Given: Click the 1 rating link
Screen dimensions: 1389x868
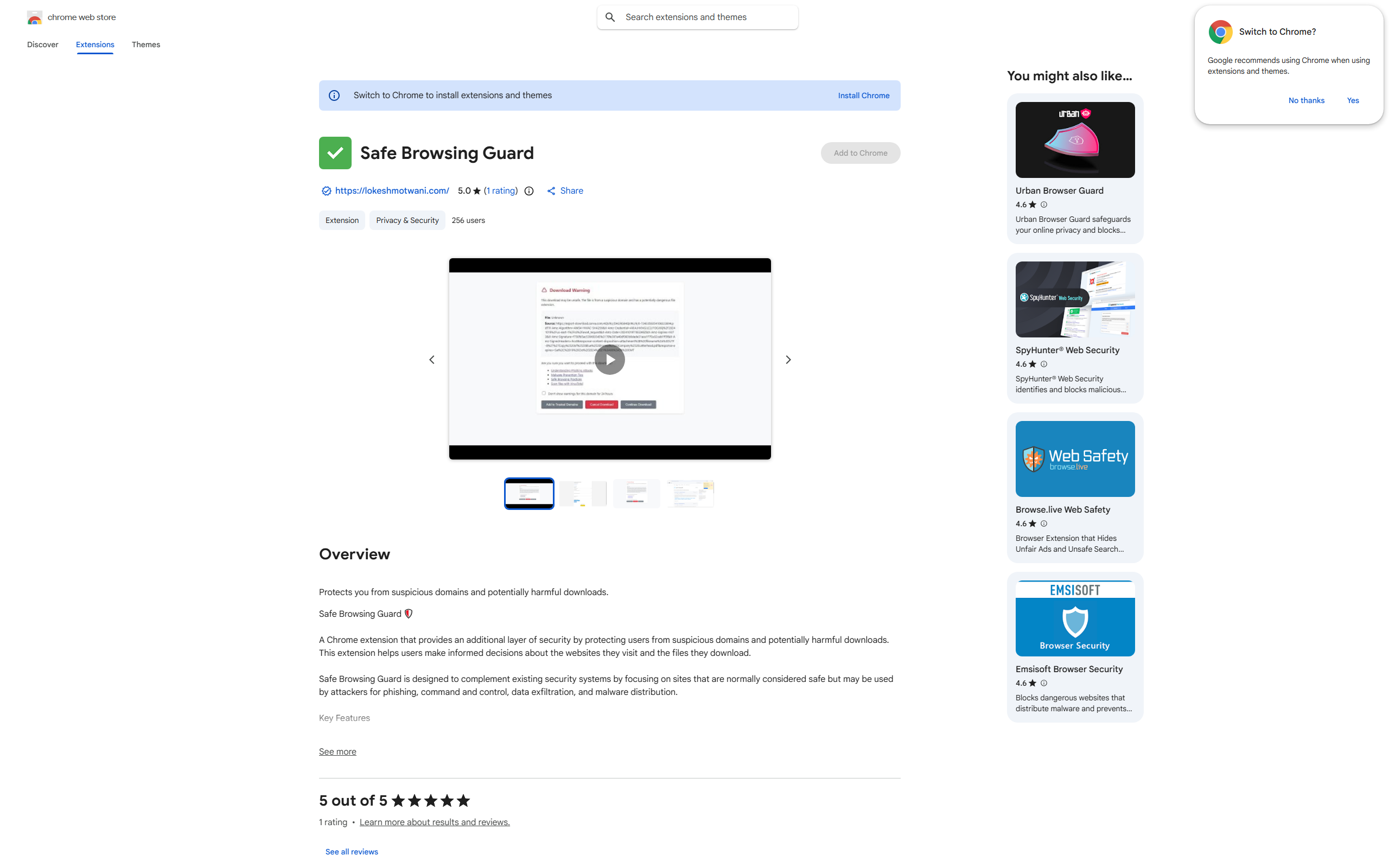Looking at the screenshot, I should click(x=500, y=190).
